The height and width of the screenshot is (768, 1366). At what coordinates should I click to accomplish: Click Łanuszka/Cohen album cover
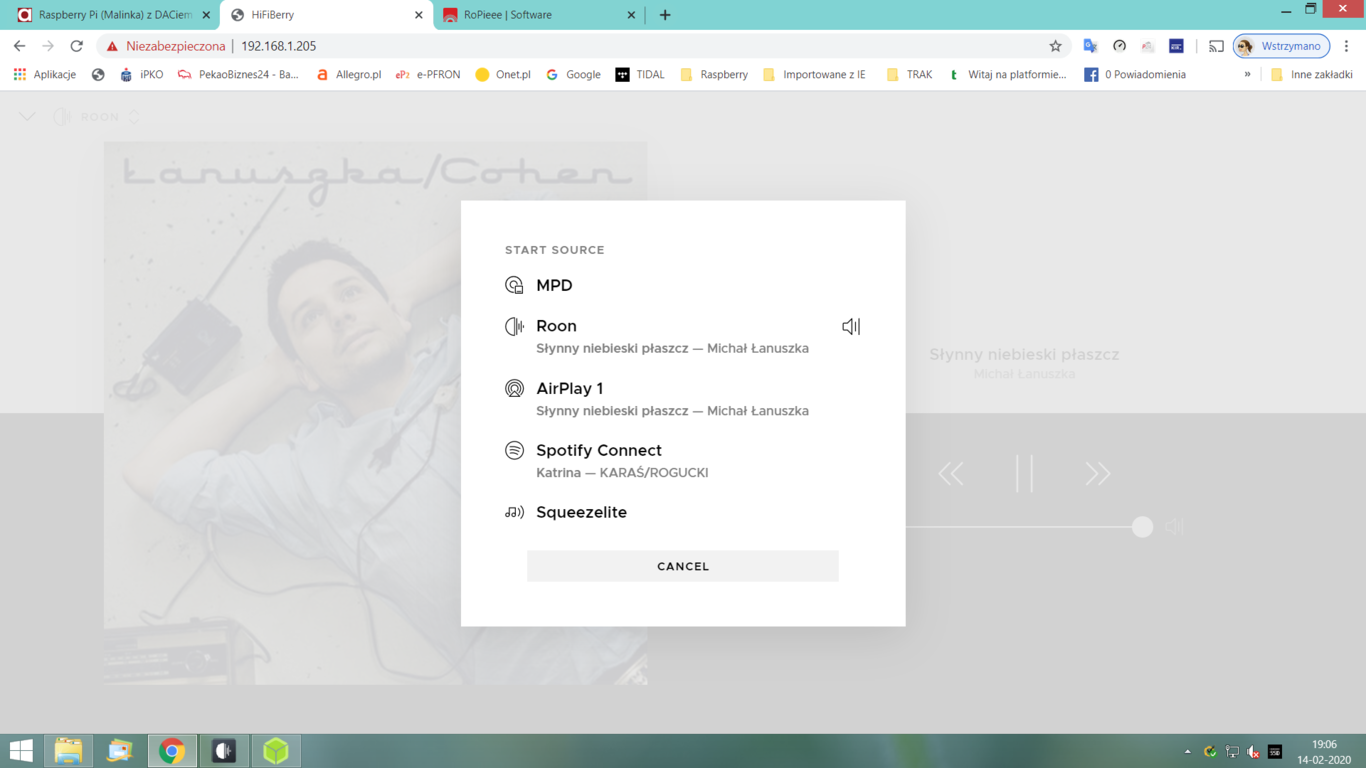pyautogui.click(x=375, y=413)
